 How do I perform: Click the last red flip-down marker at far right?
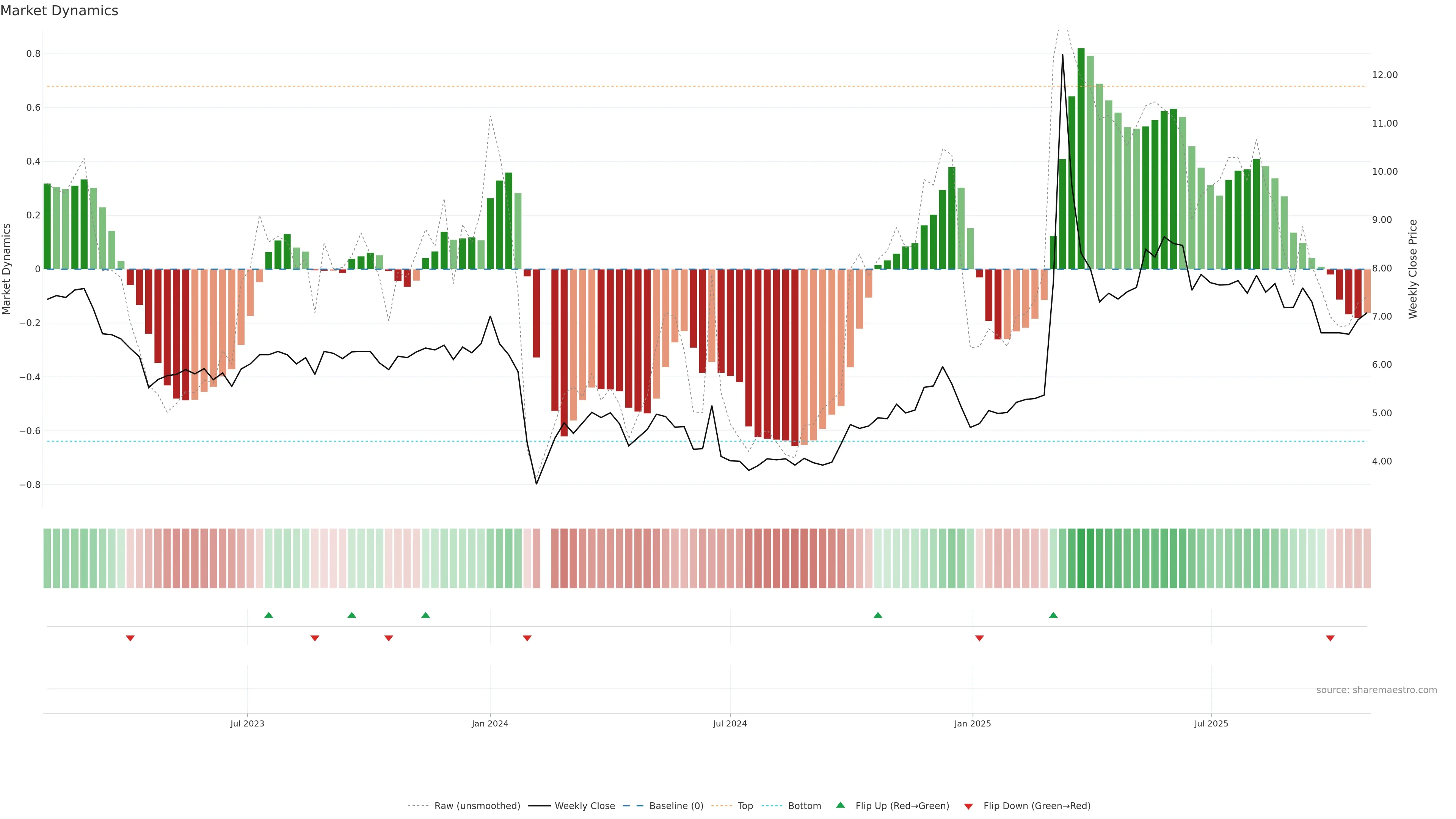tap(1330, 638)
